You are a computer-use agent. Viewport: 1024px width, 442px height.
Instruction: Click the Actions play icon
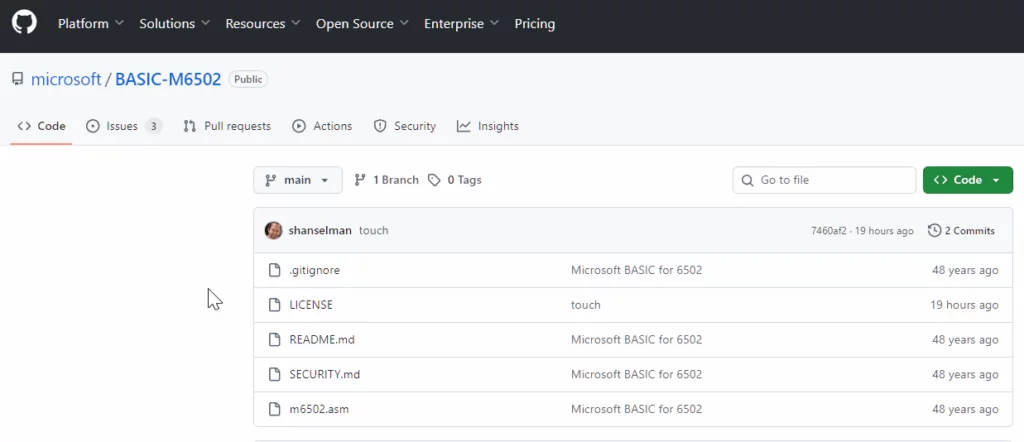coord(299,126)
